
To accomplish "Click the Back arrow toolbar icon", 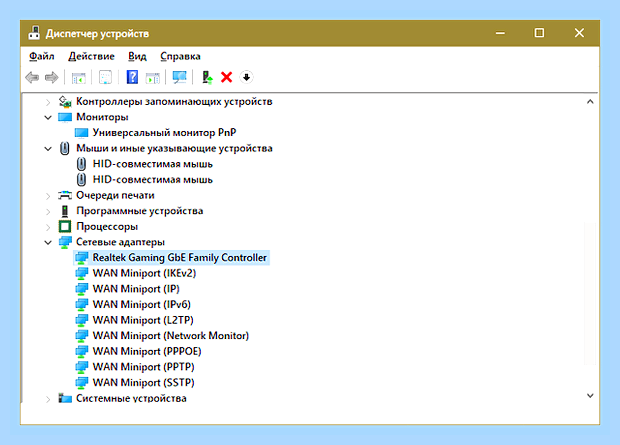I will (32, 77).
